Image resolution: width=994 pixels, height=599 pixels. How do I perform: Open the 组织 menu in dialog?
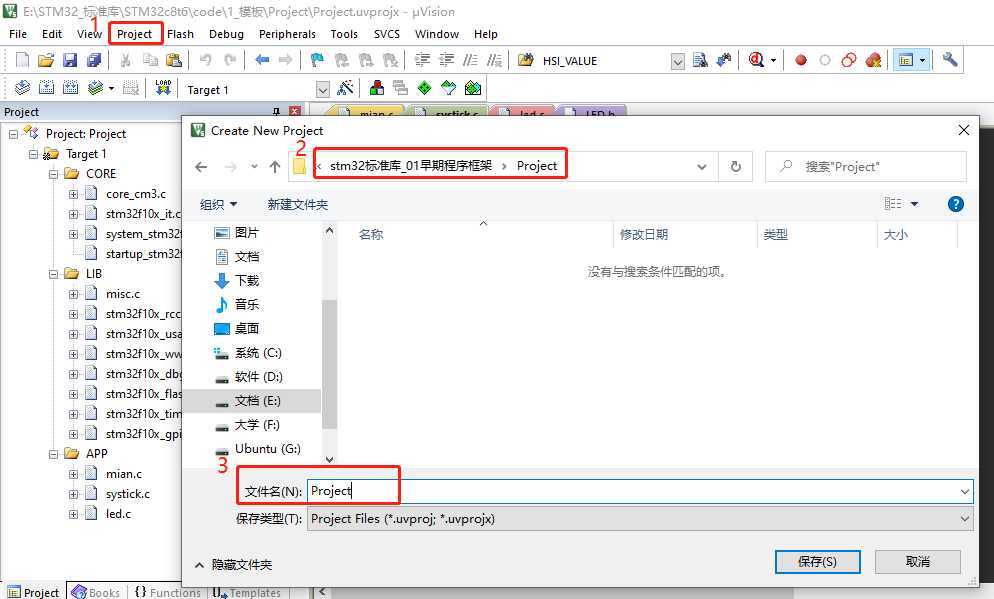[219, 204]
